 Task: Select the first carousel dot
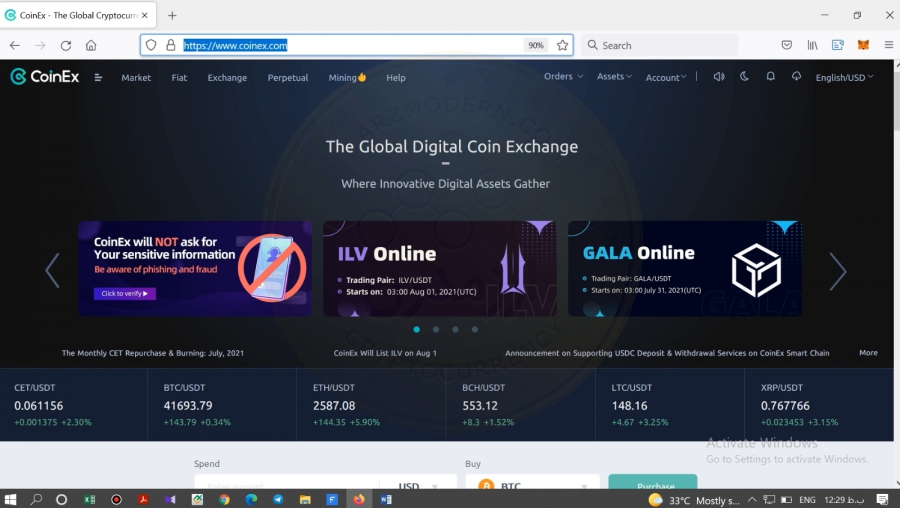coord(417,329)
